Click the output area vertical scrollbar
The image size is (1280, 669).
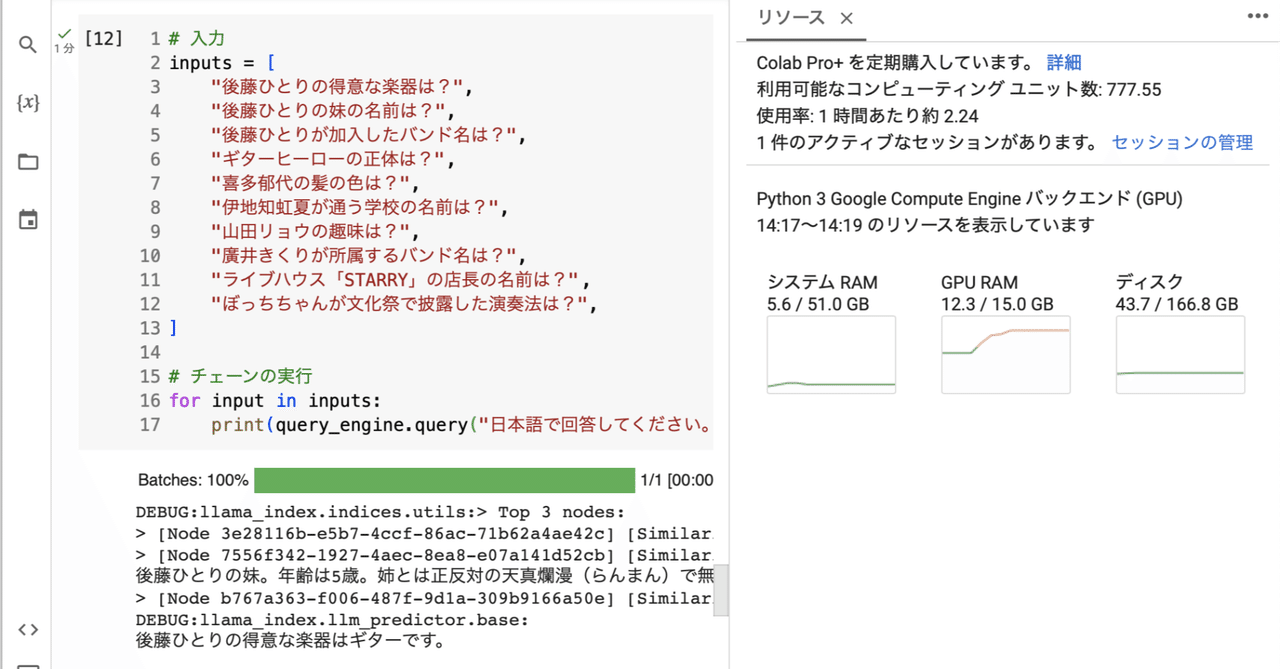tap(720, 590)
